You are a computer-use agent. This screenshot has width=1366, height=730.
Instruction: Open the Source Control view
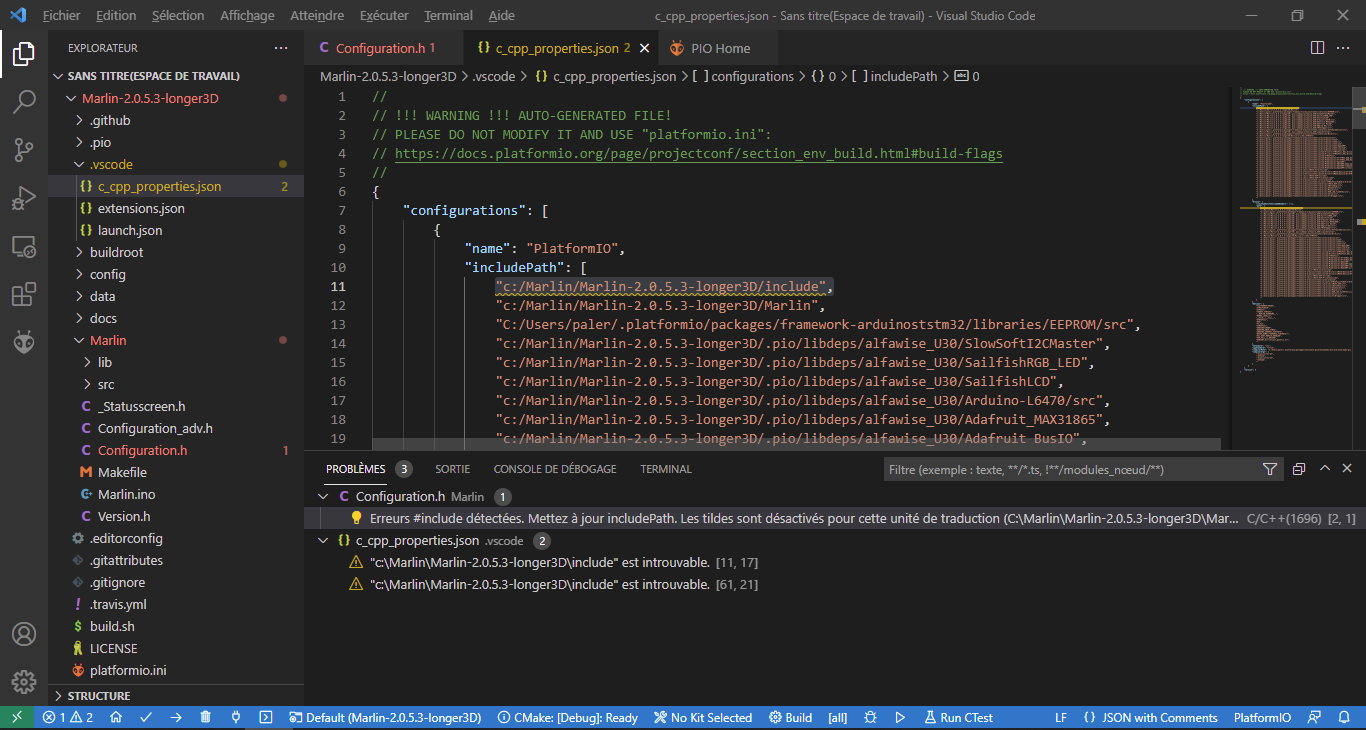pos(24,150)
